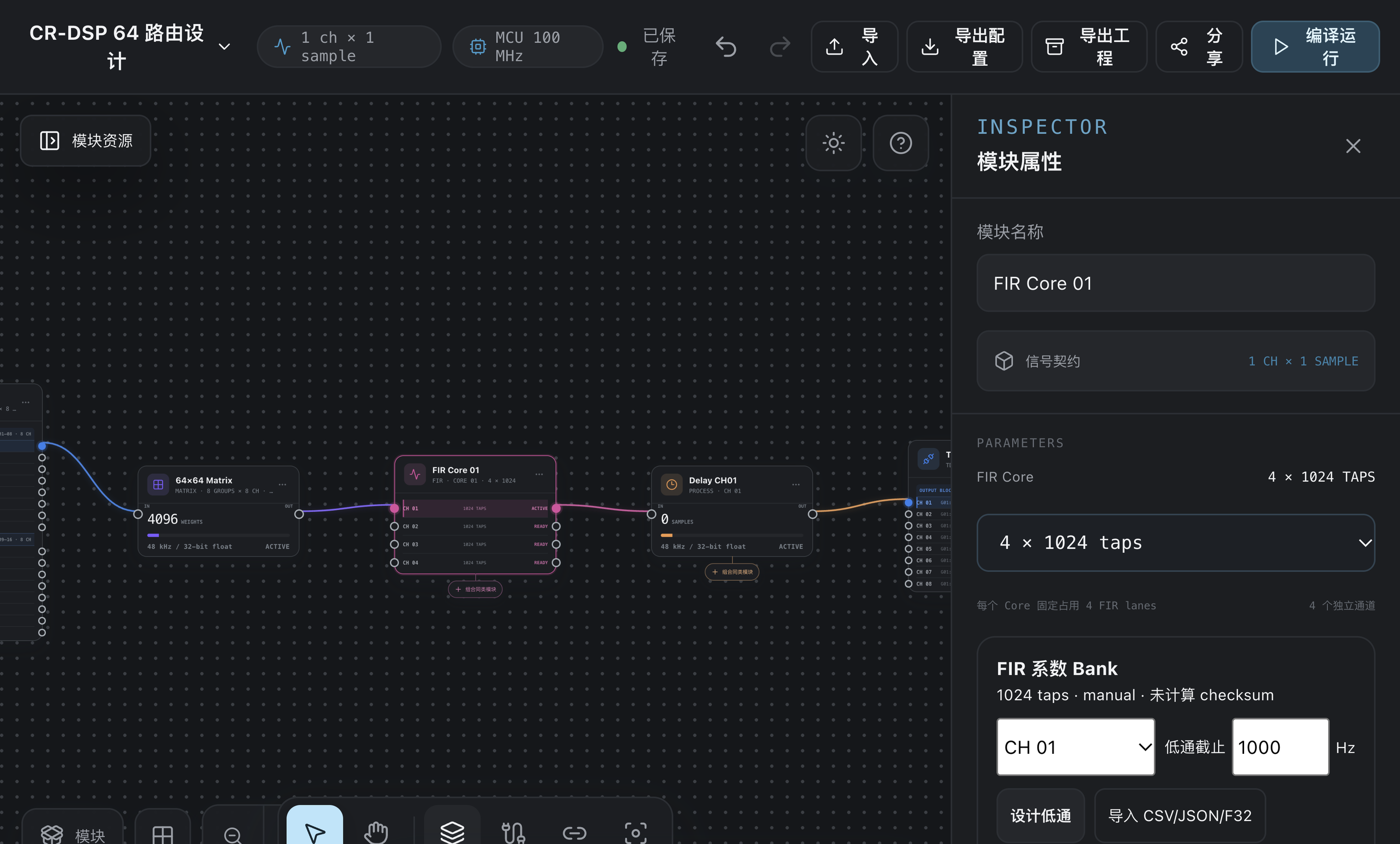Select the CH 03 row in FIR Core 01
1400x844 pixels.
coord(475,544)
